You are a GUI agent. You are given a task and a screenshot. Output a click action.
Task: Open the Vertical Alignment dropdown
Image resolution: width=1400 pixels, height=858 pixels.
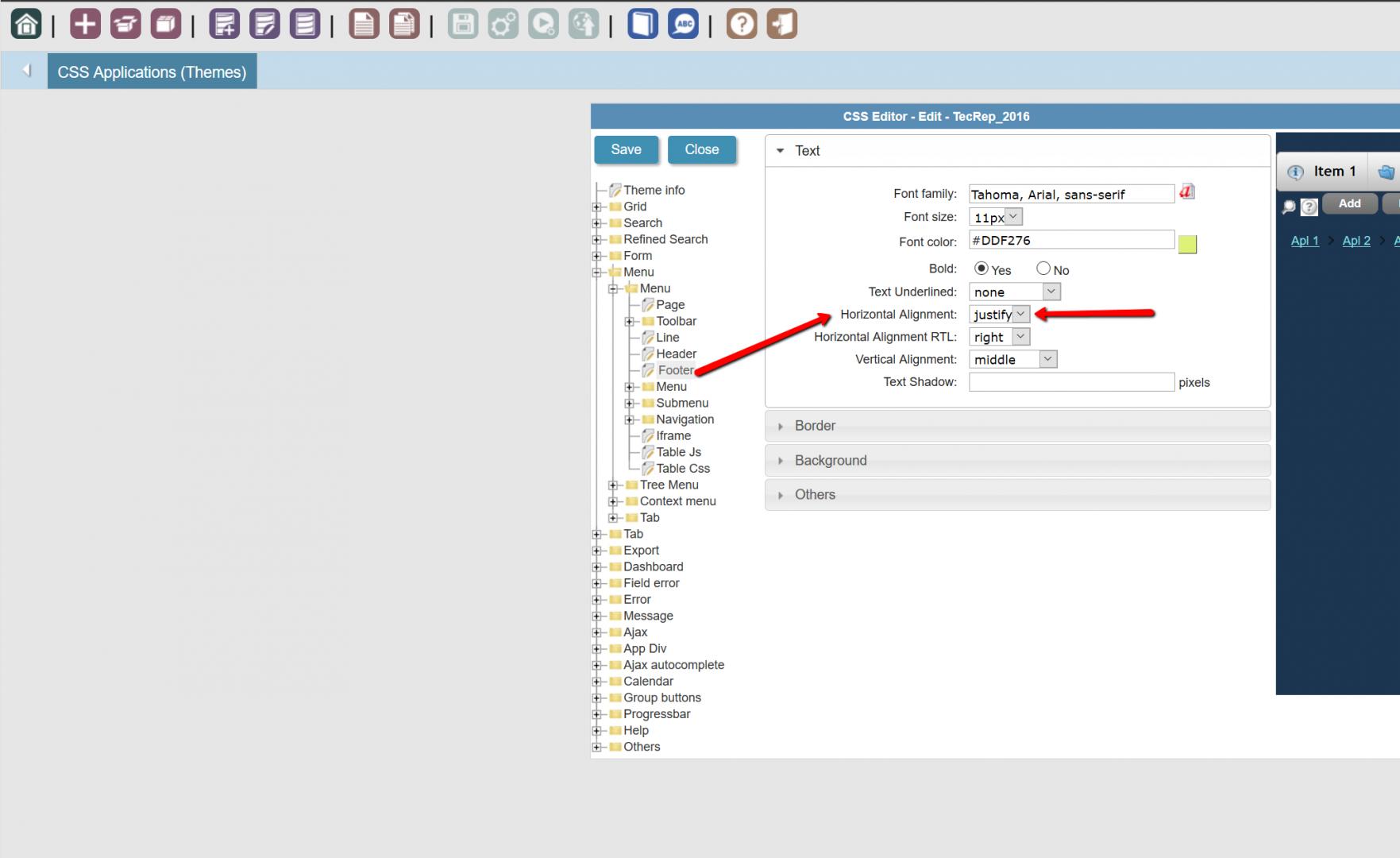click(x=1012, y=359)
